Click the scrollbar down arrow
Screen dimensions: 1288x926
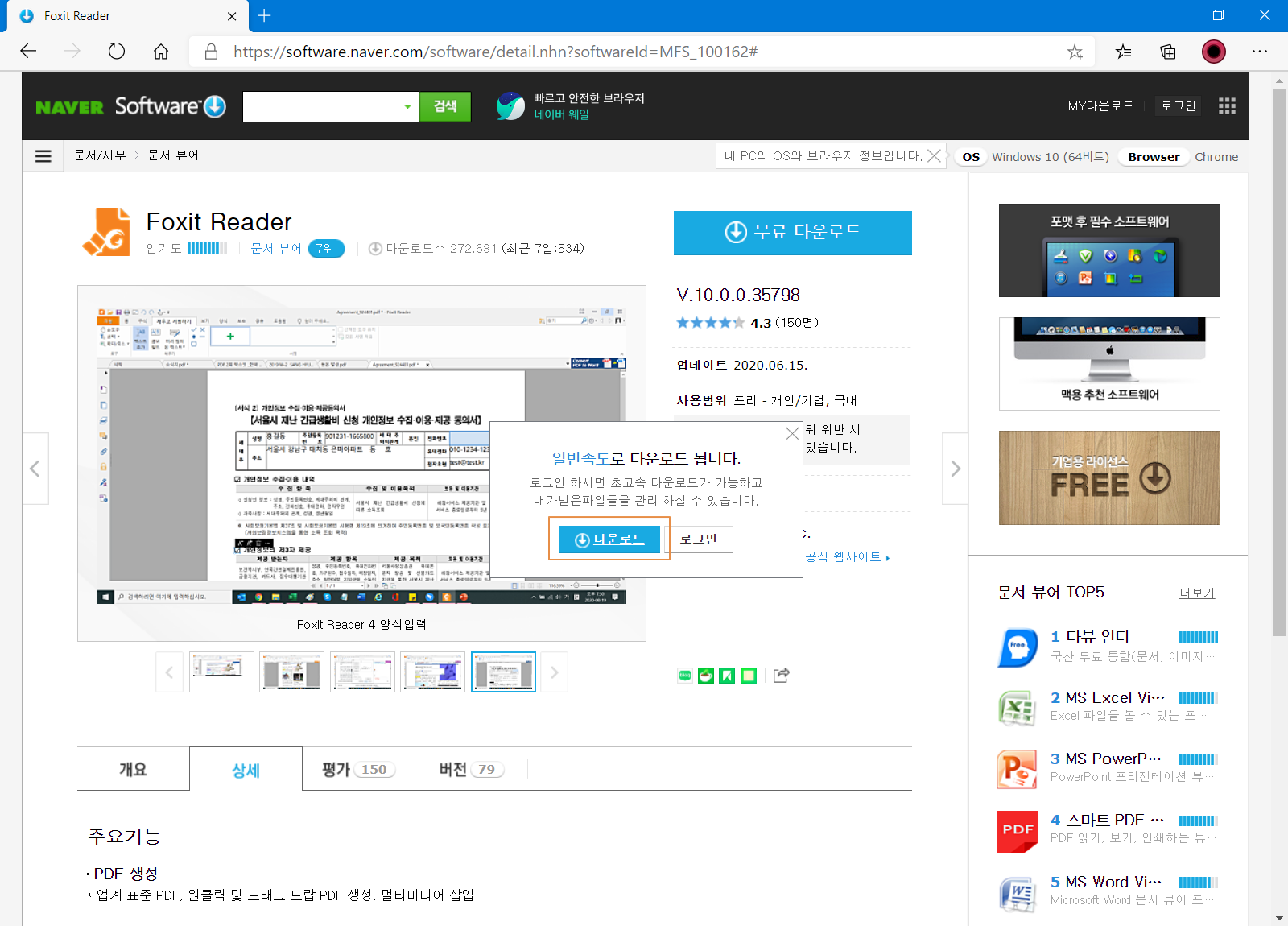click(1279, 918)
